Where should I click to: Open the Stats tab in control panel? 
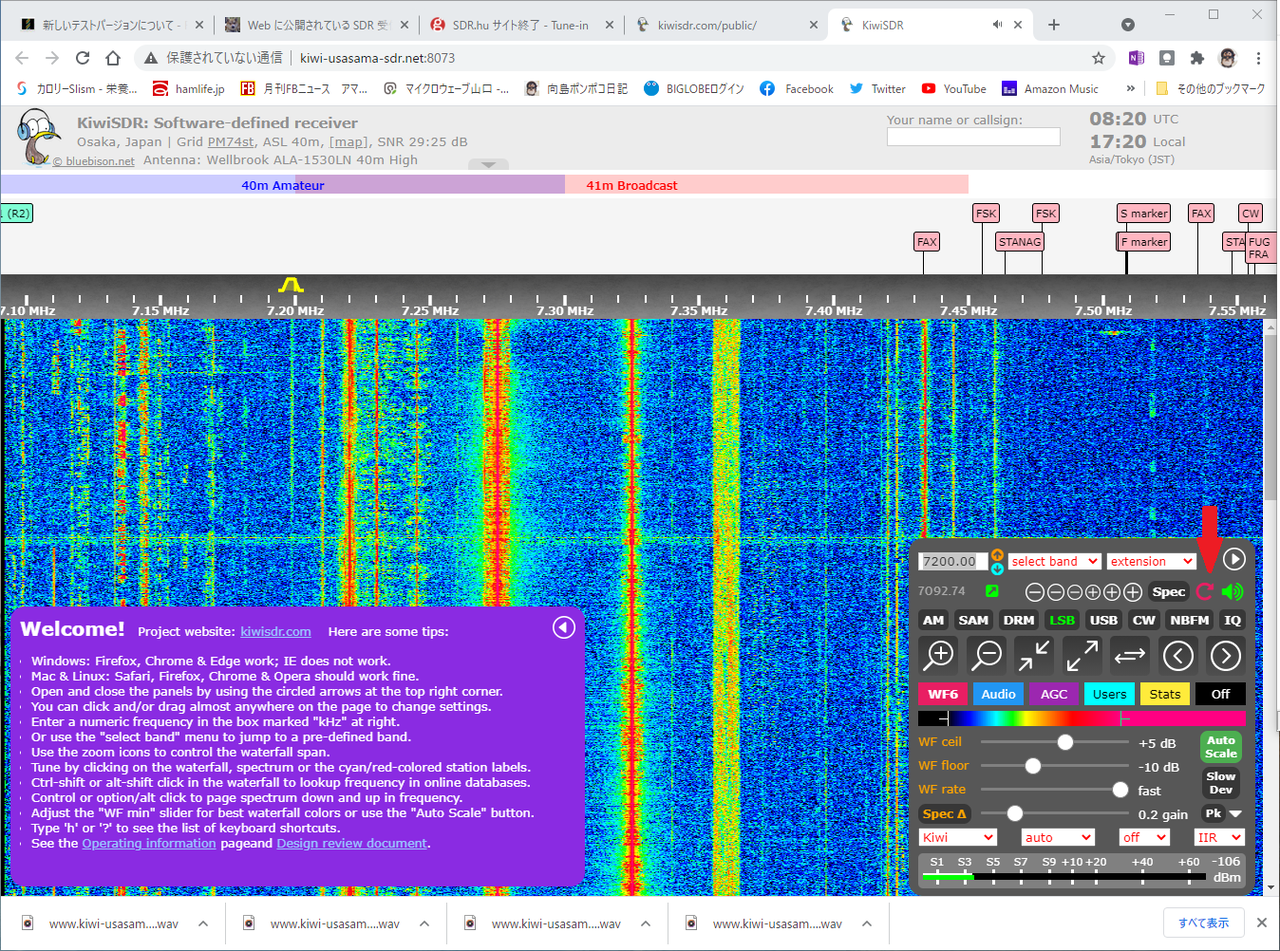(1165, 694)
